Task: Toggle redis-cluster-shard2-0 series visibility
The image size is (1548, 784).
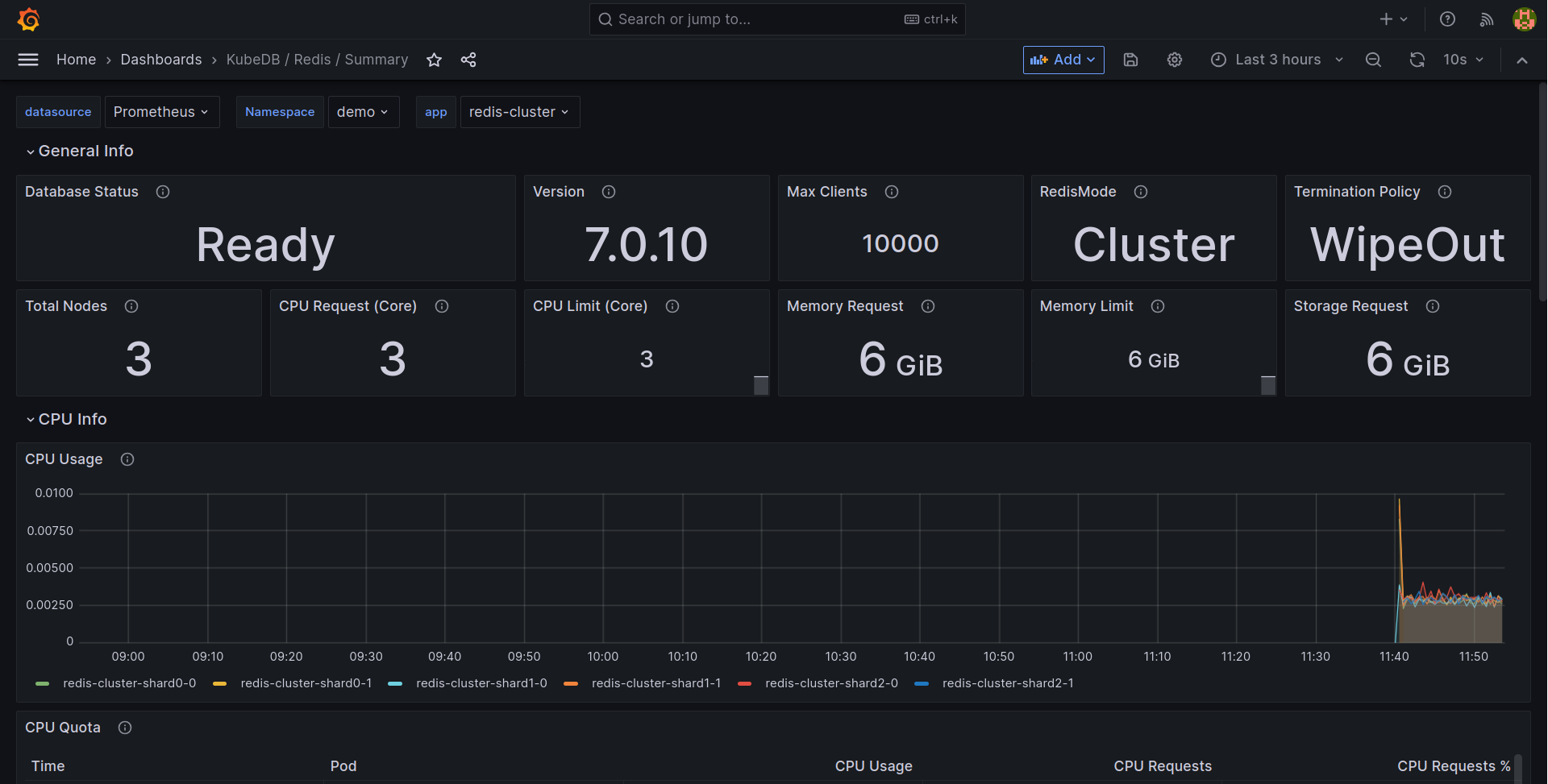Action: point(832,682)
